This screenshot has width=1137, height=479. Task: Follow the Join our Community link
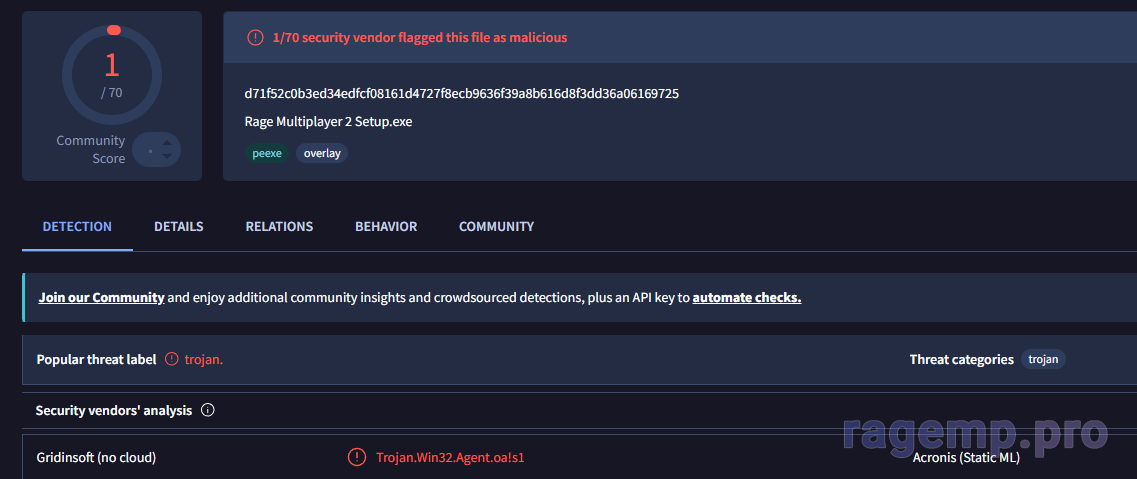pyautogui.click(x=102, y=297)
